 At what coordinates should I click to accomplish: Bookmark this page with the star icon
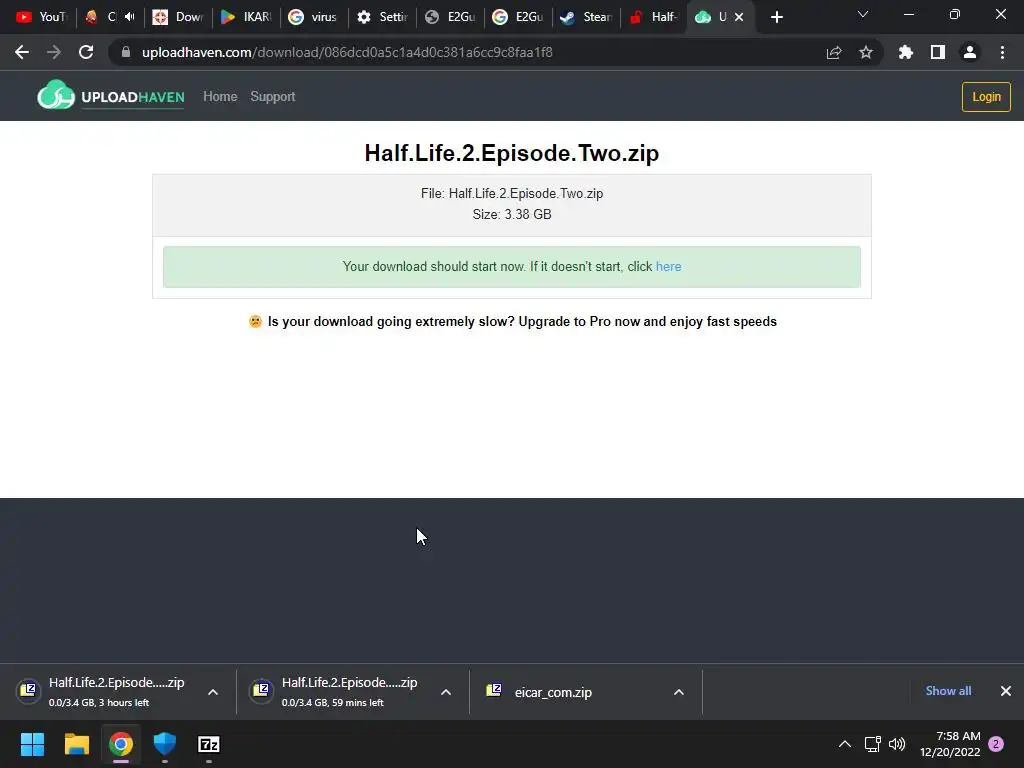click(866, 52)
